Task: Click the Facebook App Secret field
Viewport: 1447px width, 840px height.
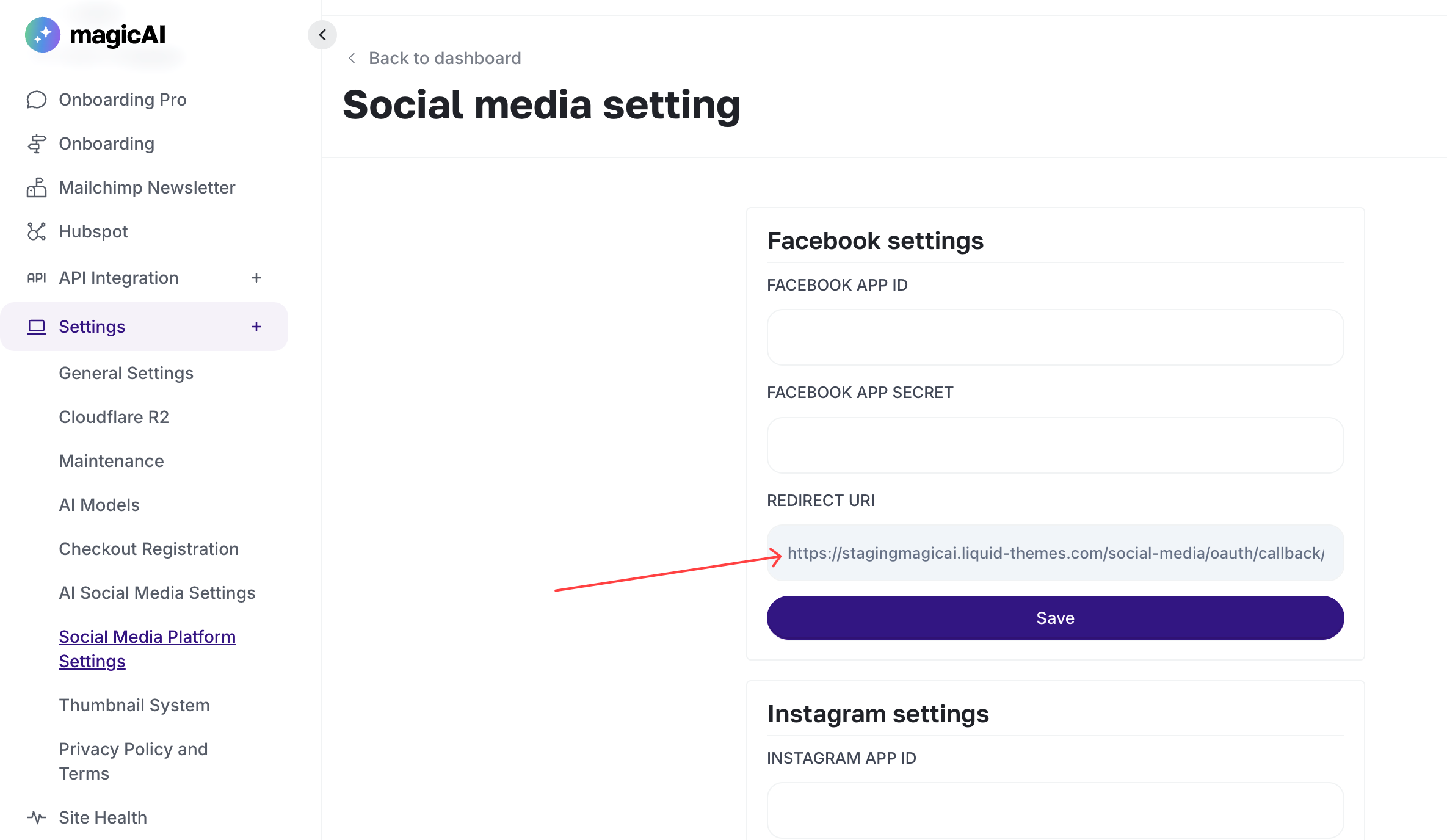Action: click(x=1054, y=445)
